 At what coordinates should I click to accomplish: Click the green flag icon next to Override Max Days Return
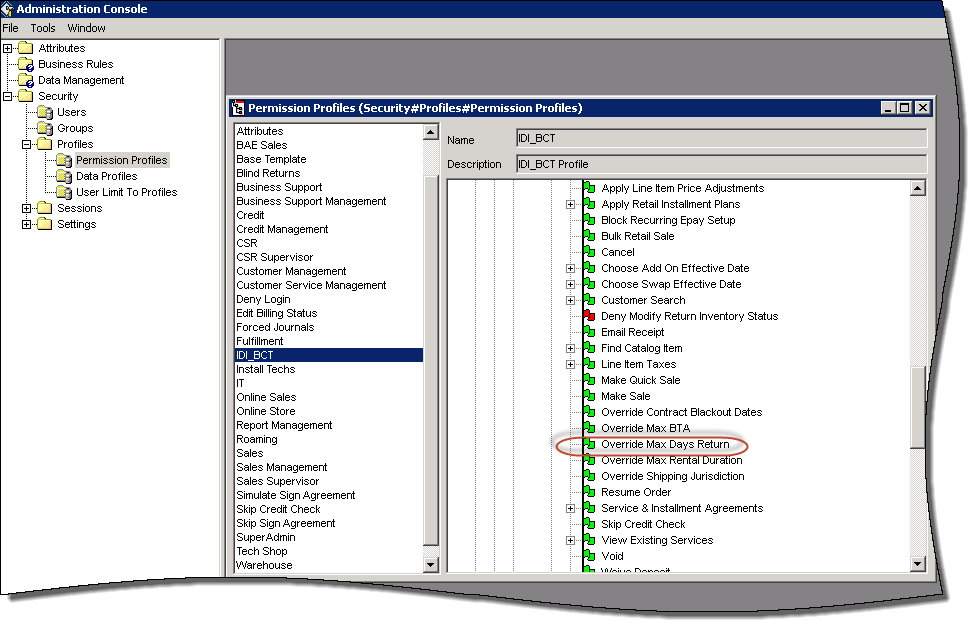589,444
